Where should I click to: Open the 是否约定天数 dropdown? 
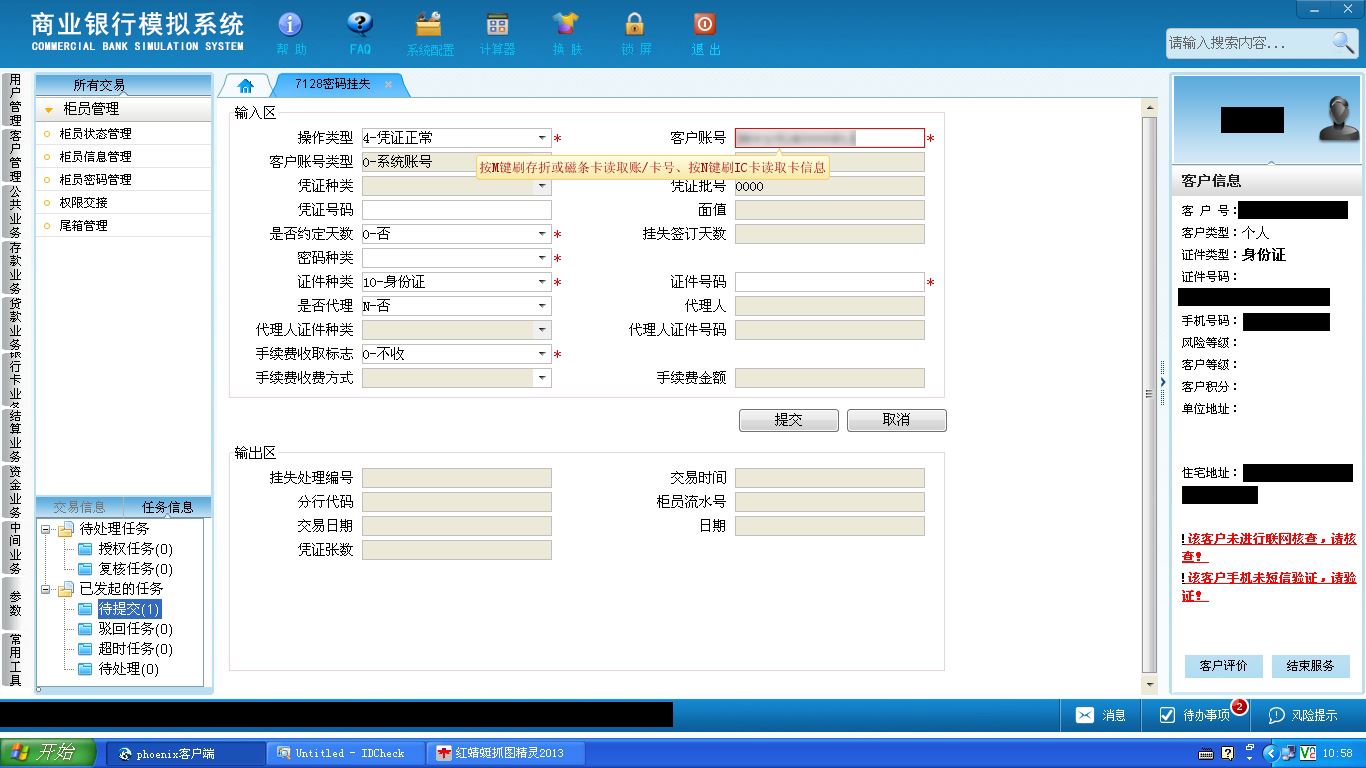[x=542, y=234]
